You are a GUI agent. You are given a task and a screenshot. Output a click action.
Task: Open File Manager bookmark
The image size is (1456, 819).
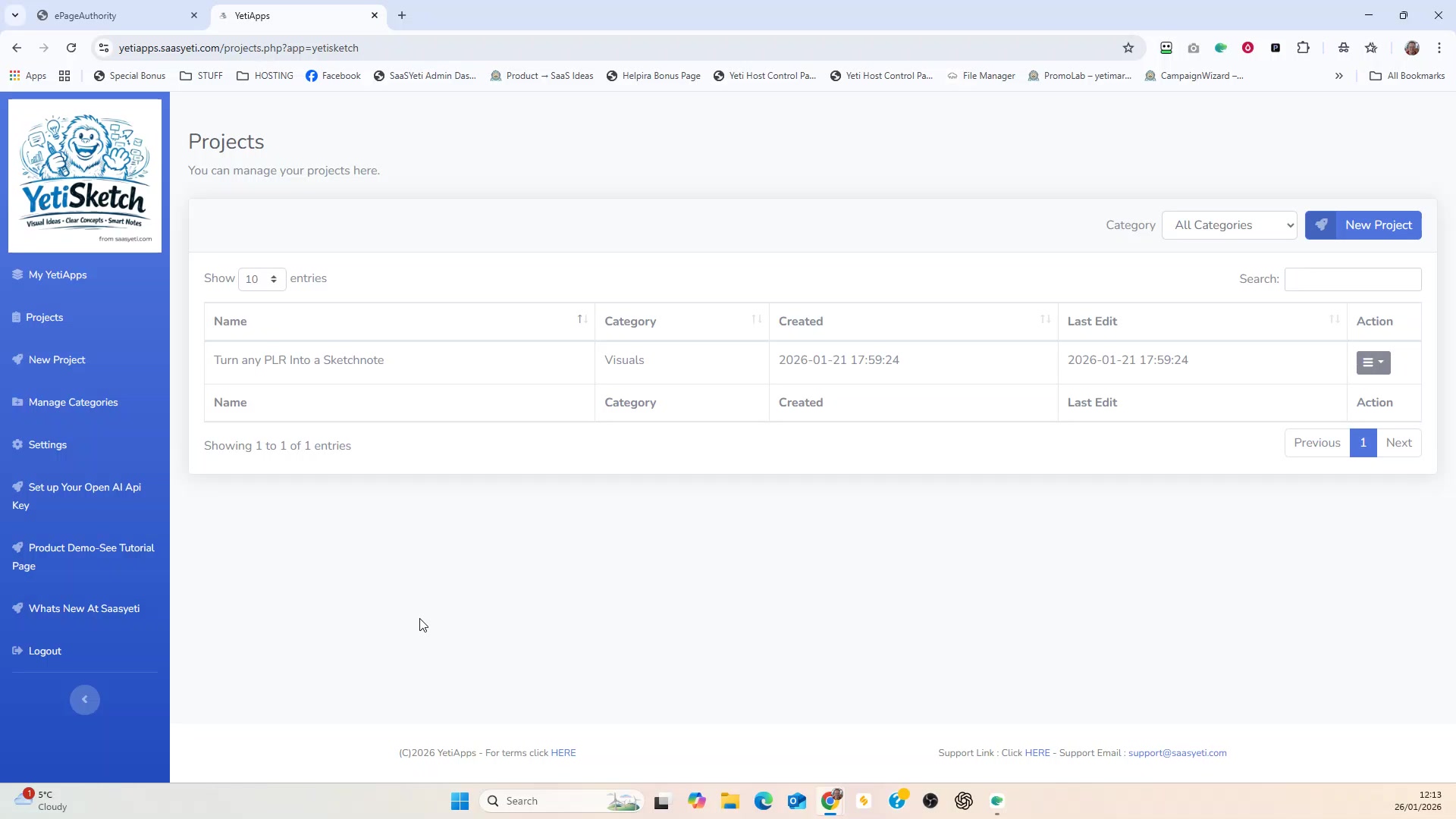point(981,76)
